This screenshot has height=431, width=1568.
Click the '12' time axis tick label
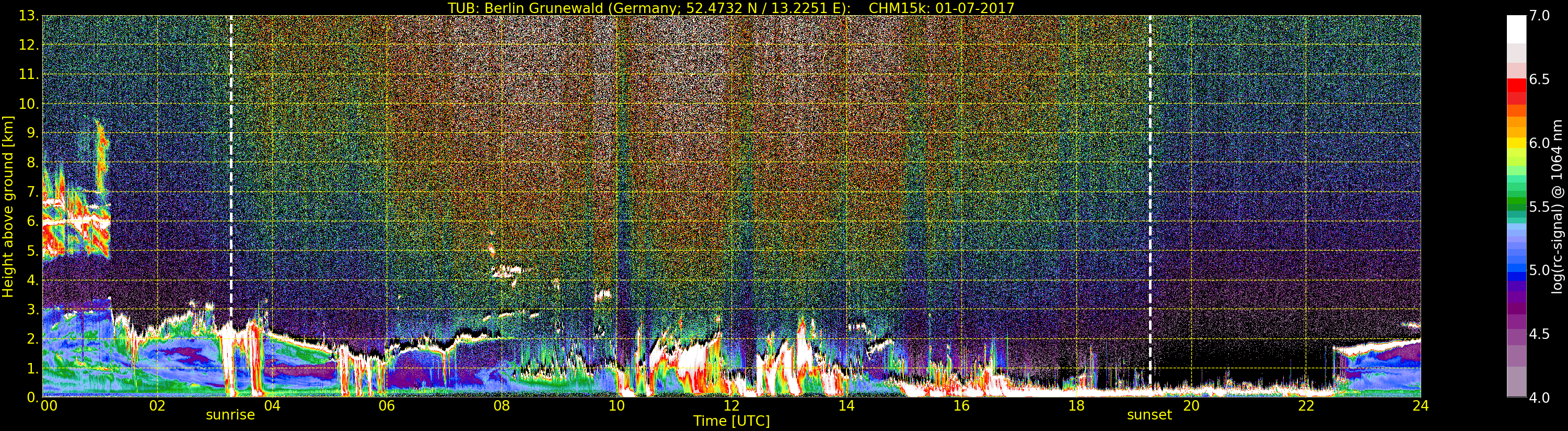(731, 406)
